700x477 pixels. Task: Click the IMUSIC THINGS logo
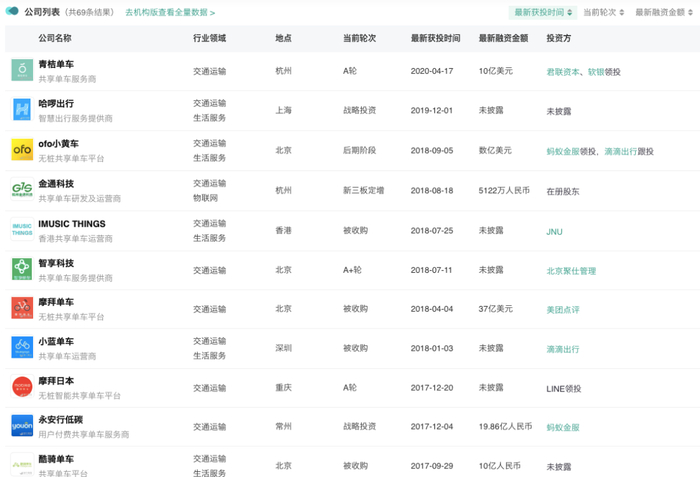click(x=22, y=229)
